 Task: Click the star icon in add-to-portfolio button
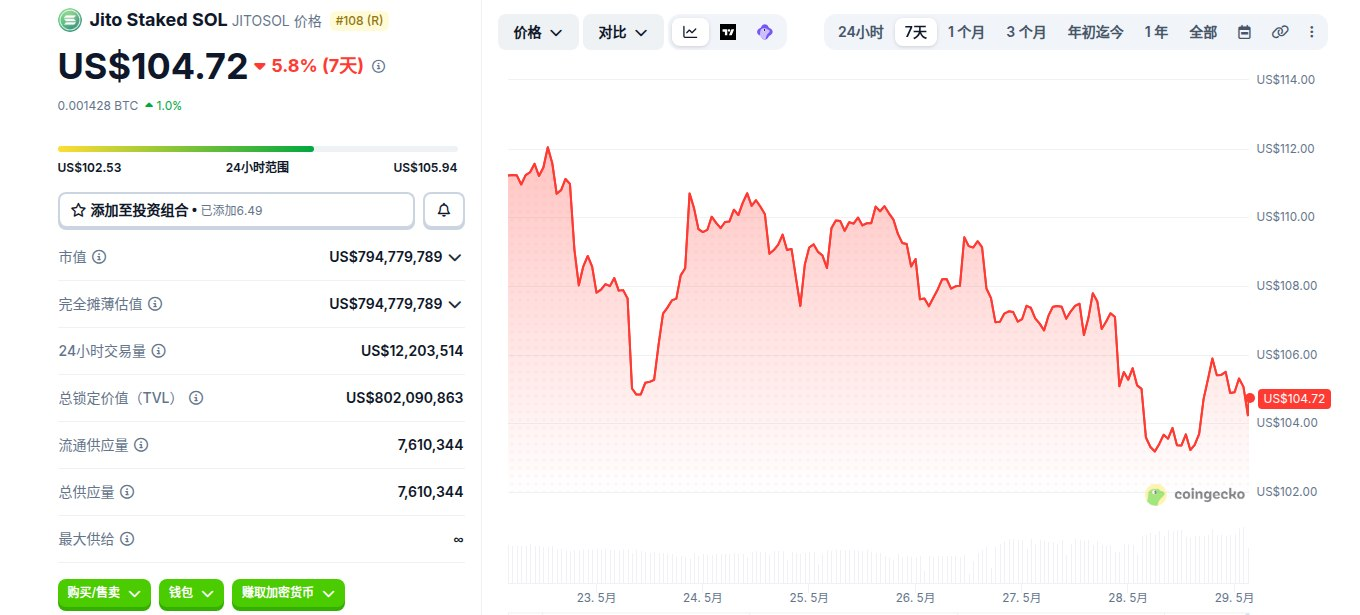point(78,210)
